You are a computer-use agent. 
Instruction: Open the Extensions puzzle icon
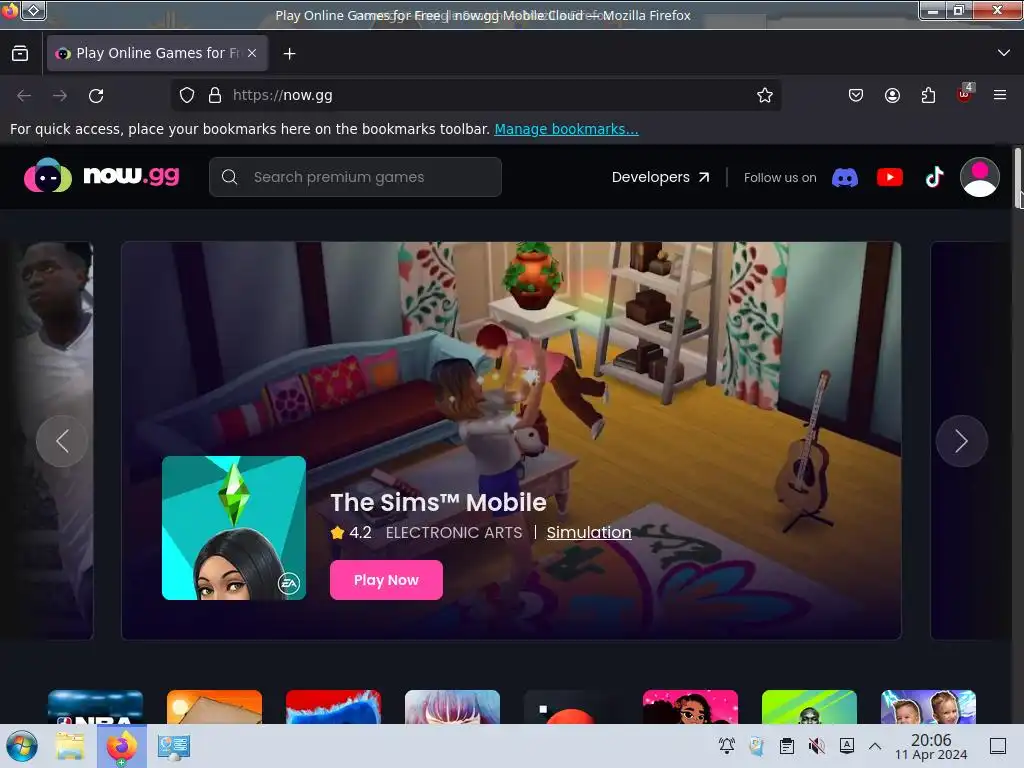click(x=928, y=95)
